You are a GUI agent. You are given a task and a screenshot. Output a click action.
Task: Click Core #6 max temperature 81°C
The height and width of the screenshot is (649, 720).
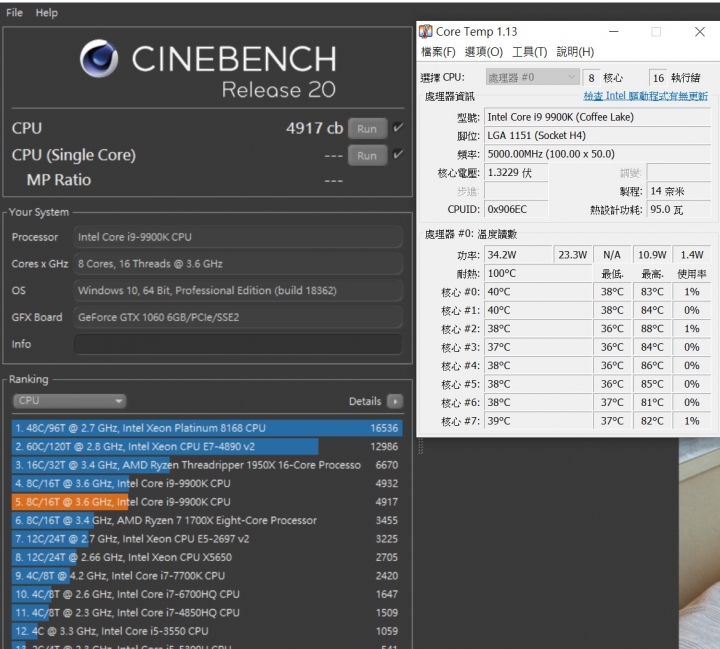(652, 402)
